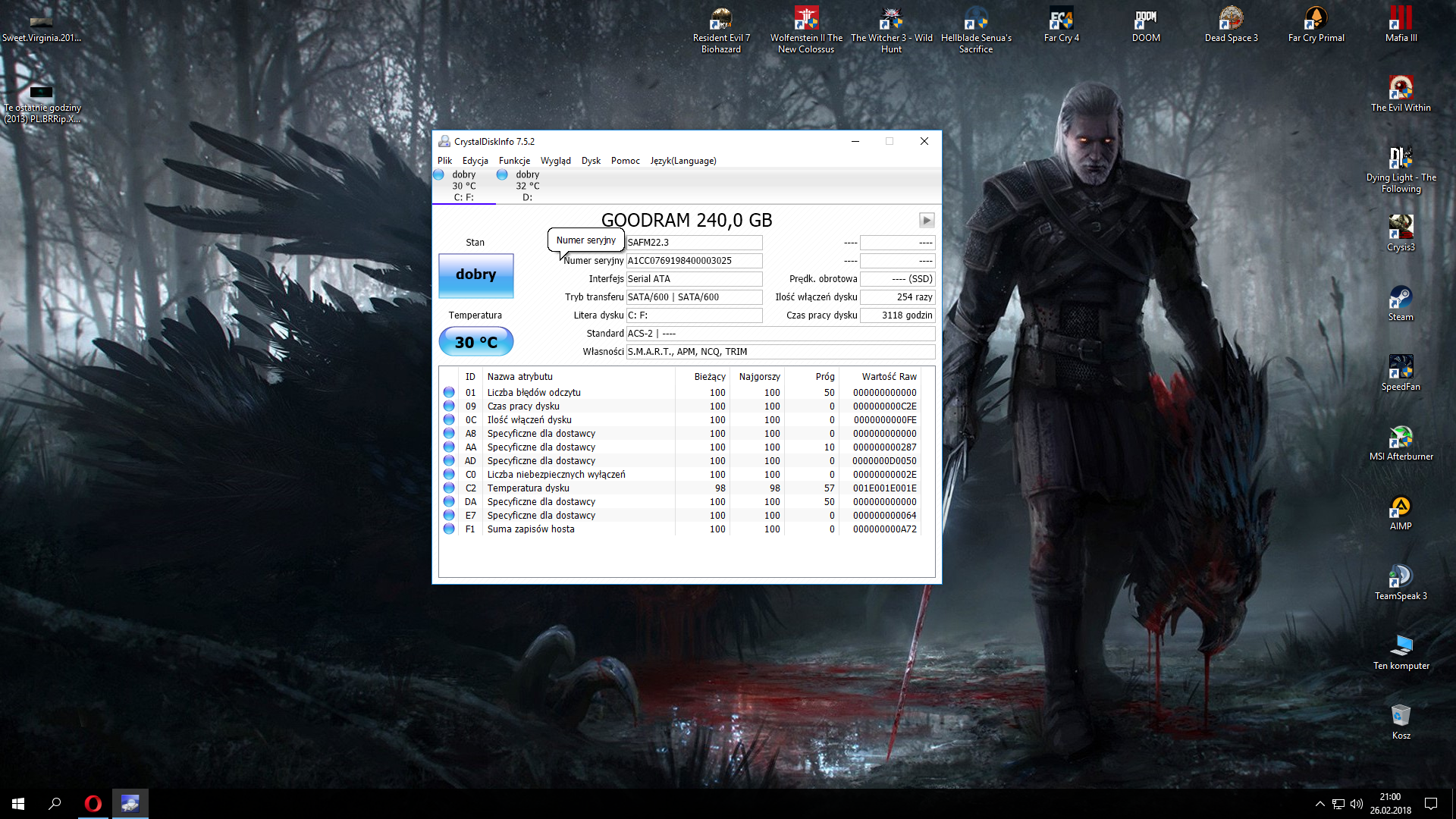Select the Liczba błędów odczytu row
The image size is (1456, 819).
click(680, 393)
